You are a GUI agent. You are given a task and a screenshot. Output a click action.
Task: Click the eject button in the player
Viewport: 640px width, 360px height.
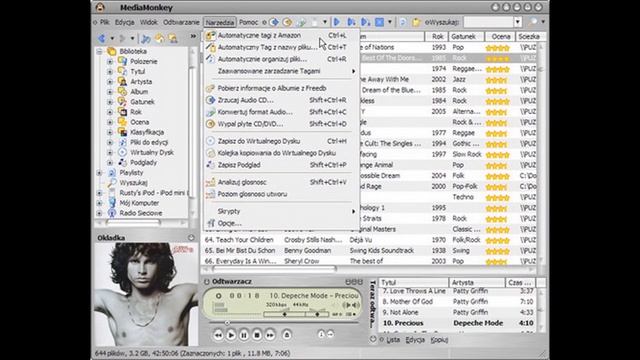(x=287, y=335)
